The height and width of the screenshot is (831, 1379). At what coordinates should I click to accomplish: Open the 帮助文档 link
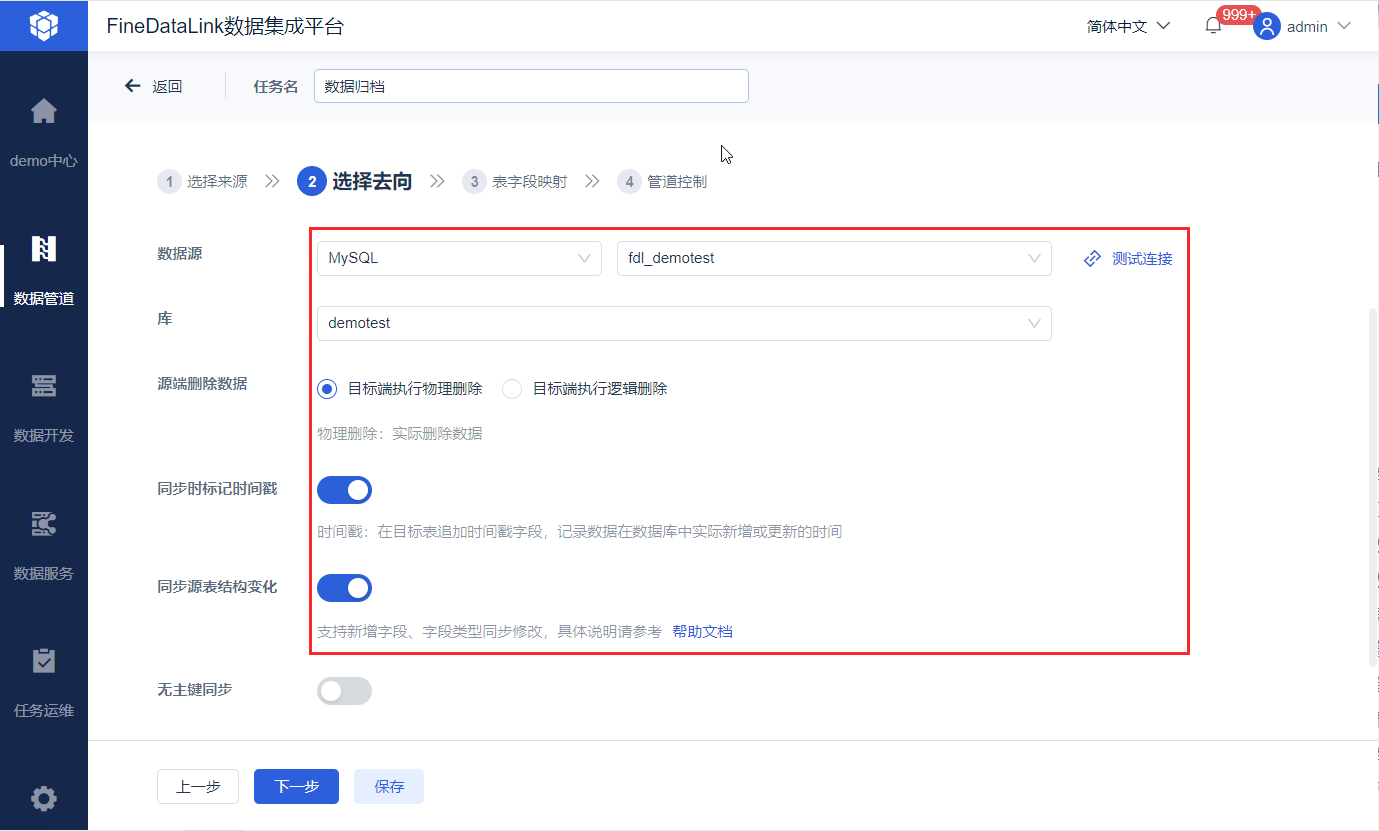tap(702, 632)
